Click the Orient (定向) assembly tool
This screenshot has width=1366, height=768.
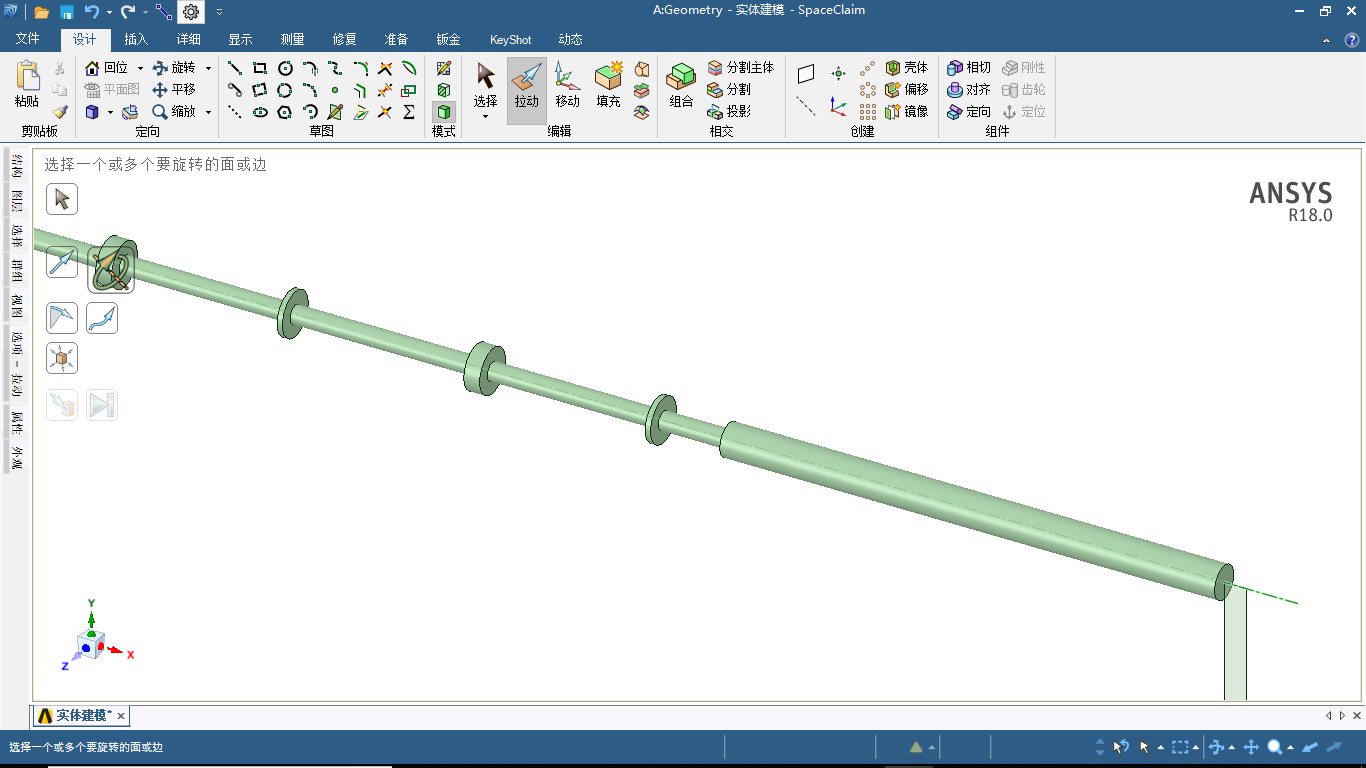(969, 112)
